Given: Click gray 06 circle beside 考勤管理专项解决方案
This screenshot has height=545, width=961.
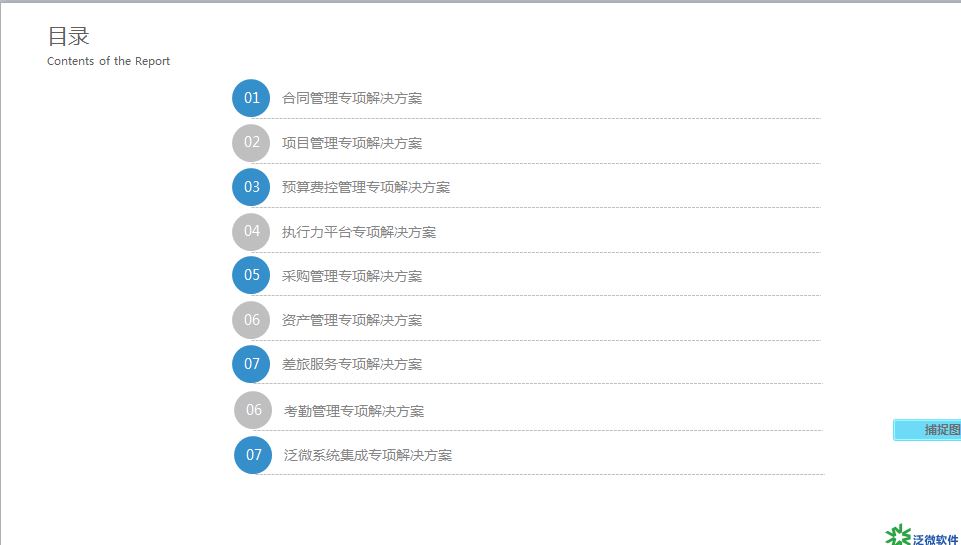Looking at the screenshot, I should tap(253, 410).
